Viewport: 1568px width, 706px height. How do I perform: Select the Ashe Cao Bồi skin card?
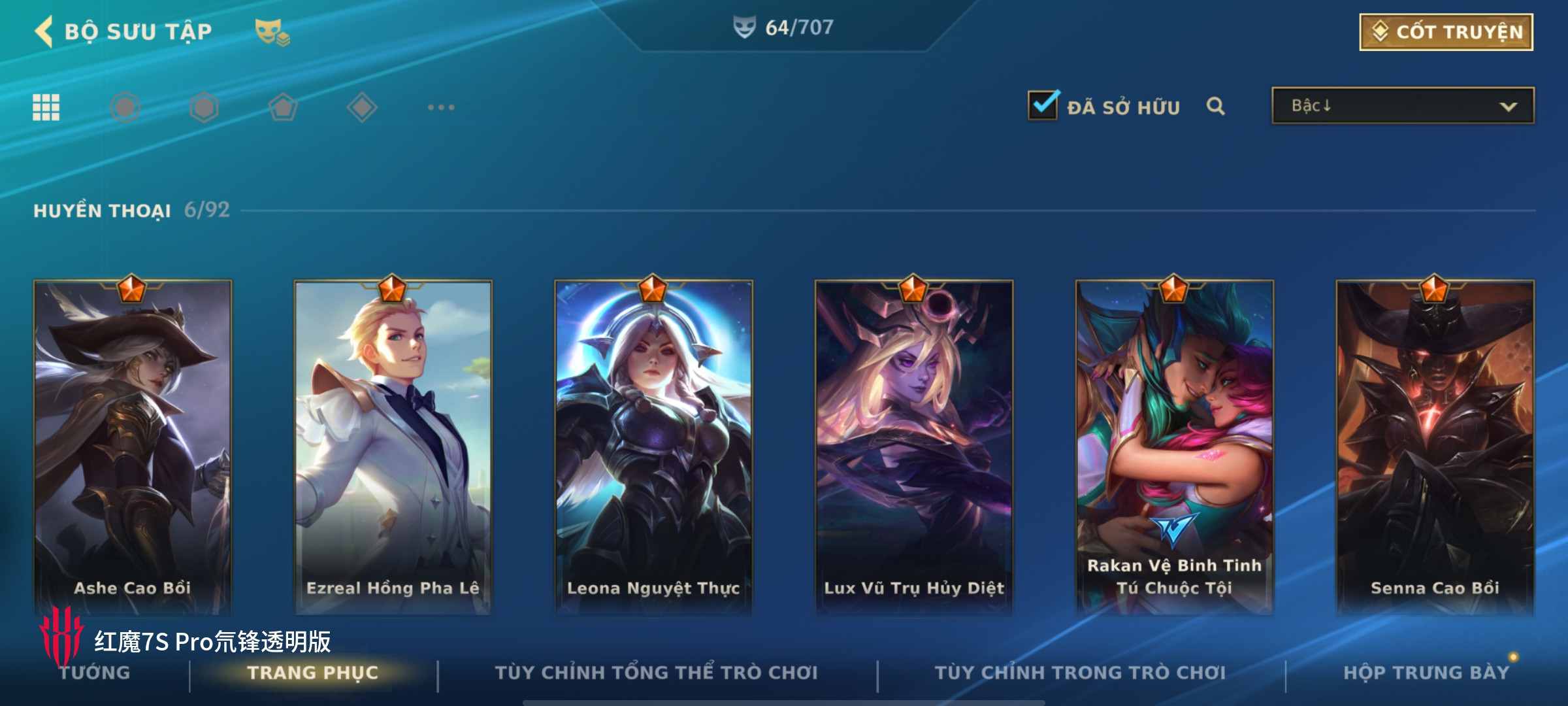point(133,446)
